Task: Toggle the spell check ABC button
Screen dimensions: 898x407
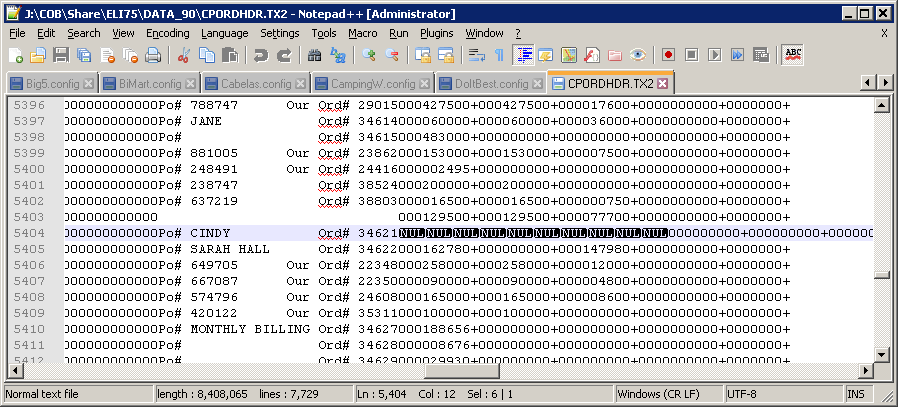Action: [794, 55]
